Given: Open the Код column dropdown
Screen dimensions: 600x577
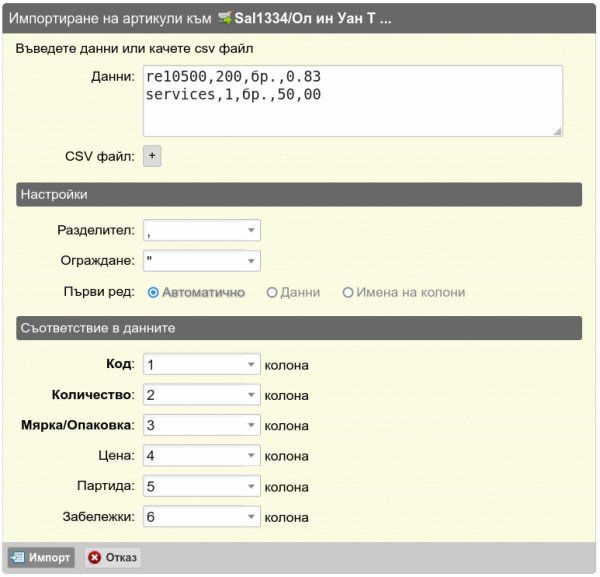Looking at the screenshot, I should pos(202,364).
